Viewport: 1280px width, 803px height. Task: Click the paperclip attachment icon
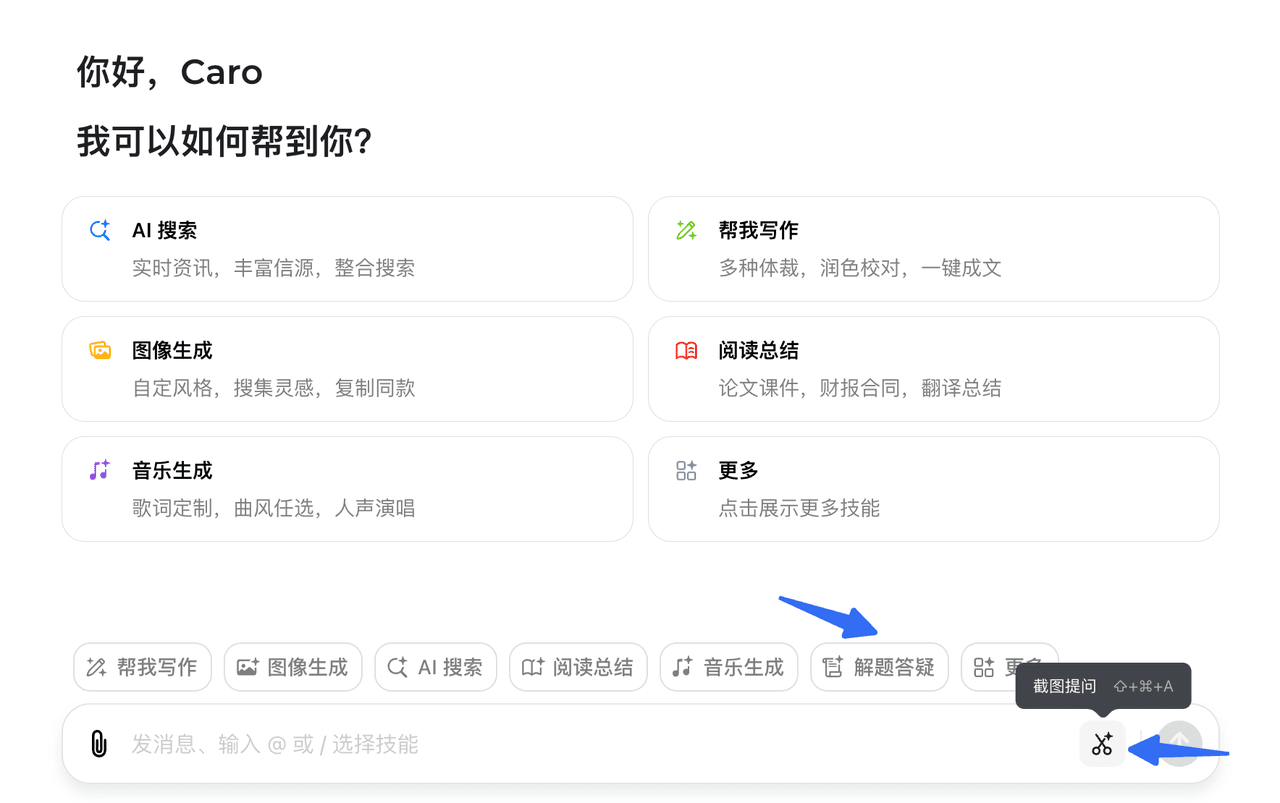pos(98,744)
